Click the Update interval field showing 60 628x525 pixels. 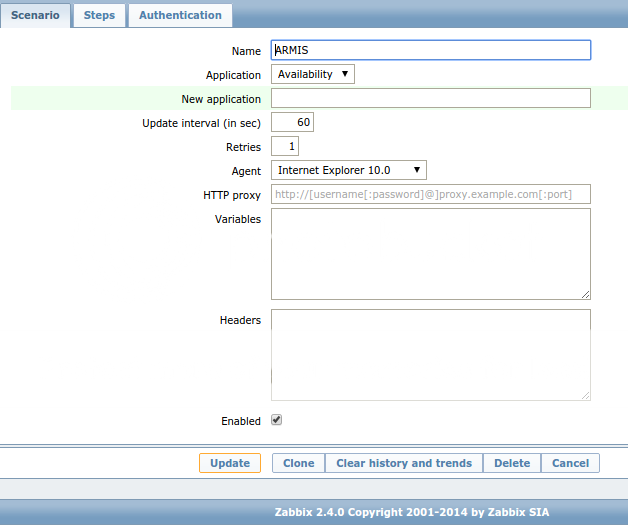point(292,123)
